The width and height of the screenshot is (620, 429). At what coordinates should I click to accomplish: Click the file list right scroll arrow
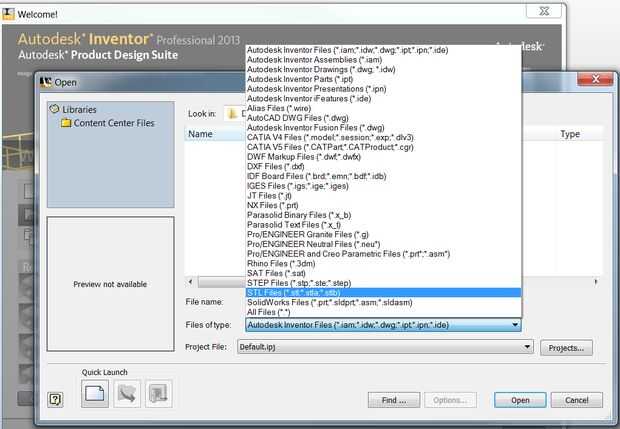tap(595, 282)
